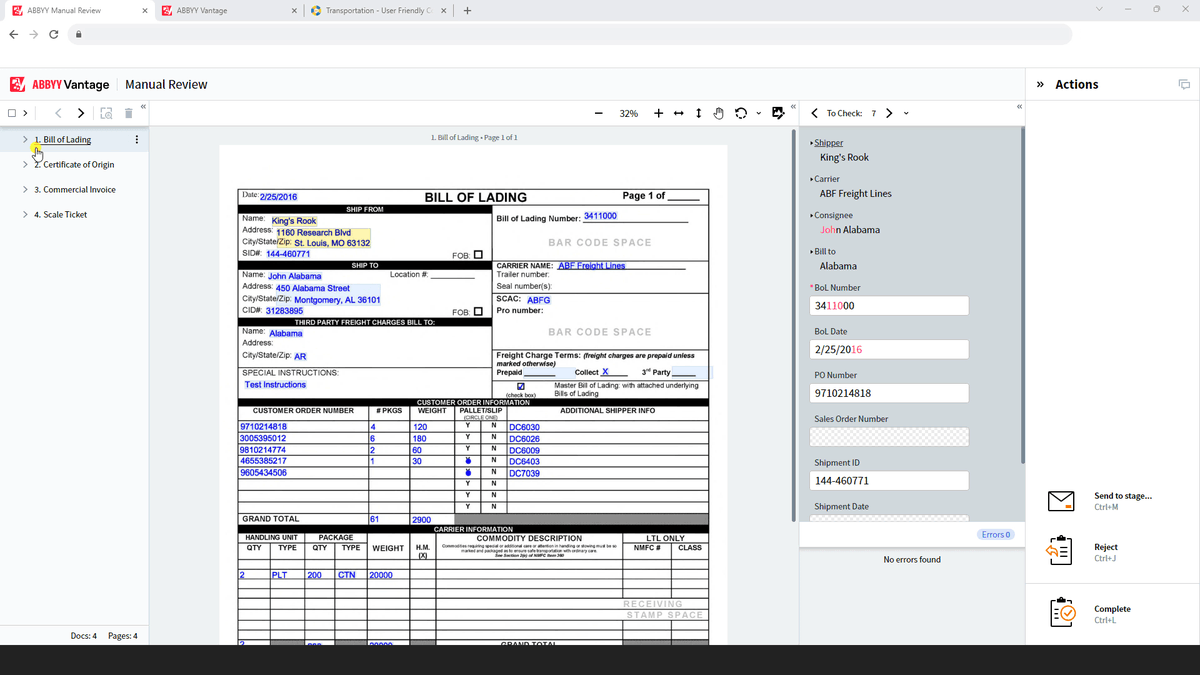Open document search/preview icon in left toolbar
Image resolution: width=1200 pixels, height=675 pixels.
(x=105, y=113)
